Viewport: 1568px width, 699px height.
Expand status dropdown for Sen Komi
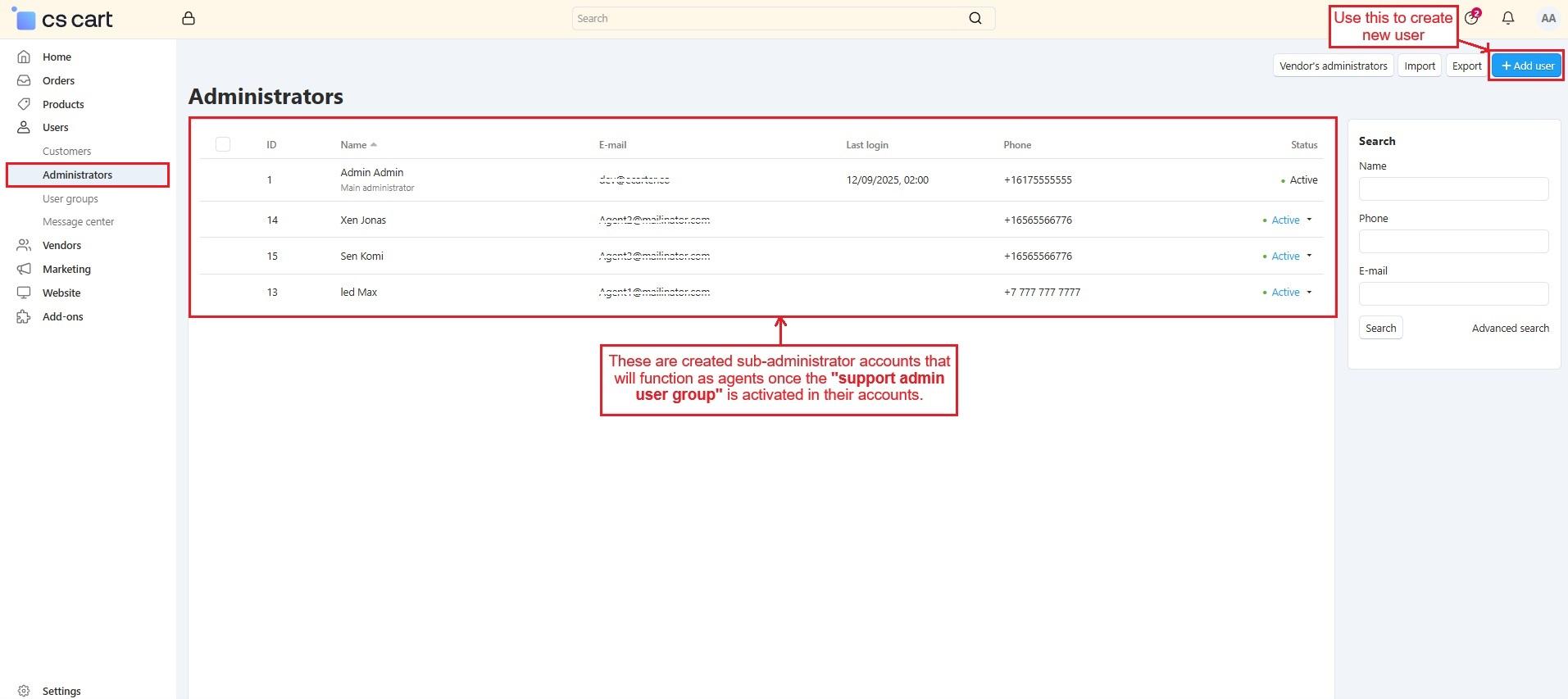1308,256
